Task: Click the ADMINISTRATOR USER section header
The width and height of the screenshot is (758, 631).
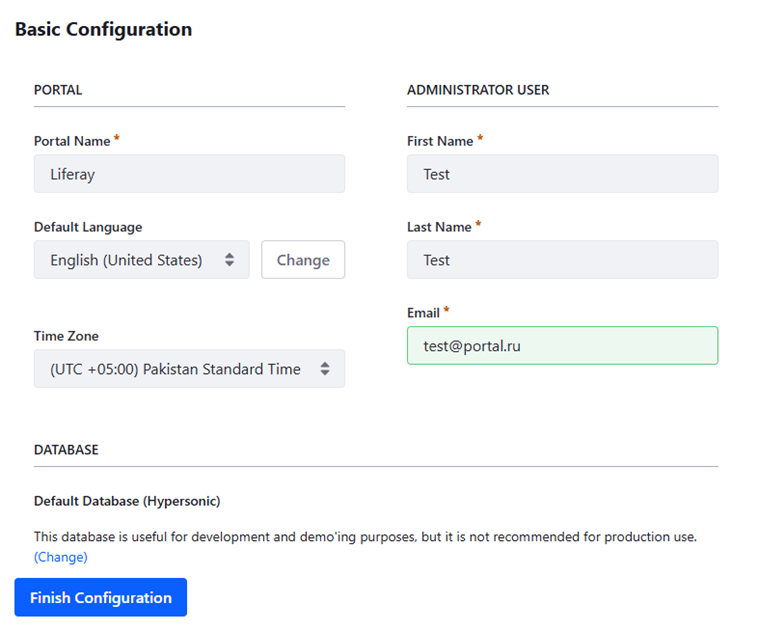Action: (x=478, y=90)
